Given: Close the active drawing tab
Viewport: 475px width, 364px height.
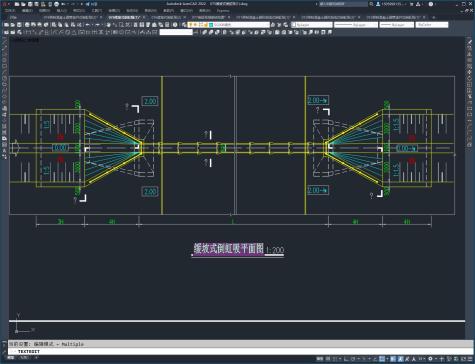Looking at the screenshot, I should [x=144, y=17].
